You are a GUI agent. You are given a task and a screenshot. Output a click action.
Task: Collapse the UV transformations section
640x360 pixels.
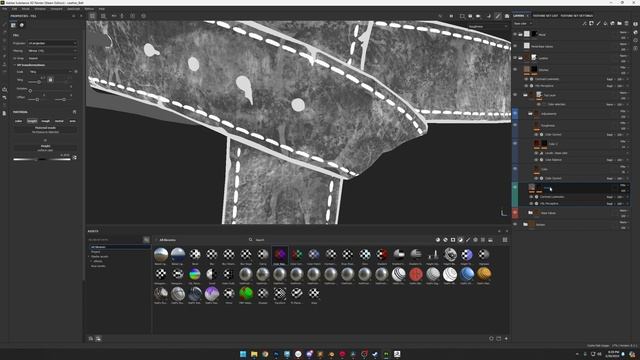click(x=15, y=65)
